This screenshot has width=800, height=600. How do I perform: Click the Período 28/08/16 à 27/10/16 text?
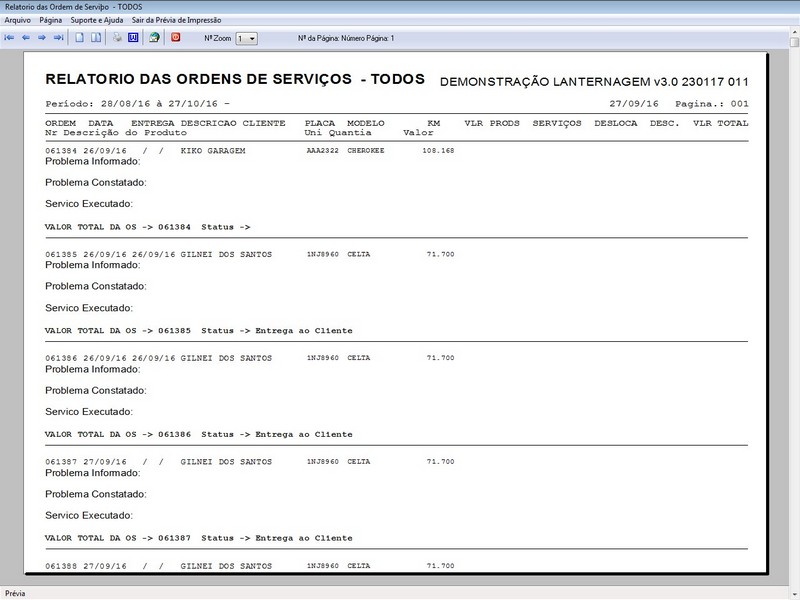click(137, 104)
